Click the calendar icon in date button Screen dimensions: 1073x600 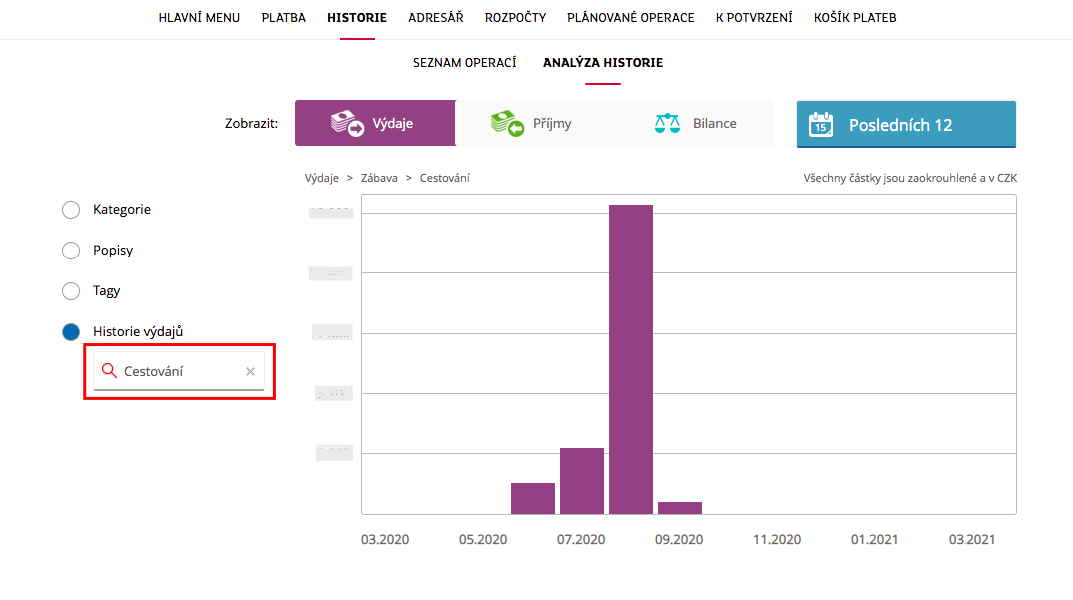click(x=821, y=125)
